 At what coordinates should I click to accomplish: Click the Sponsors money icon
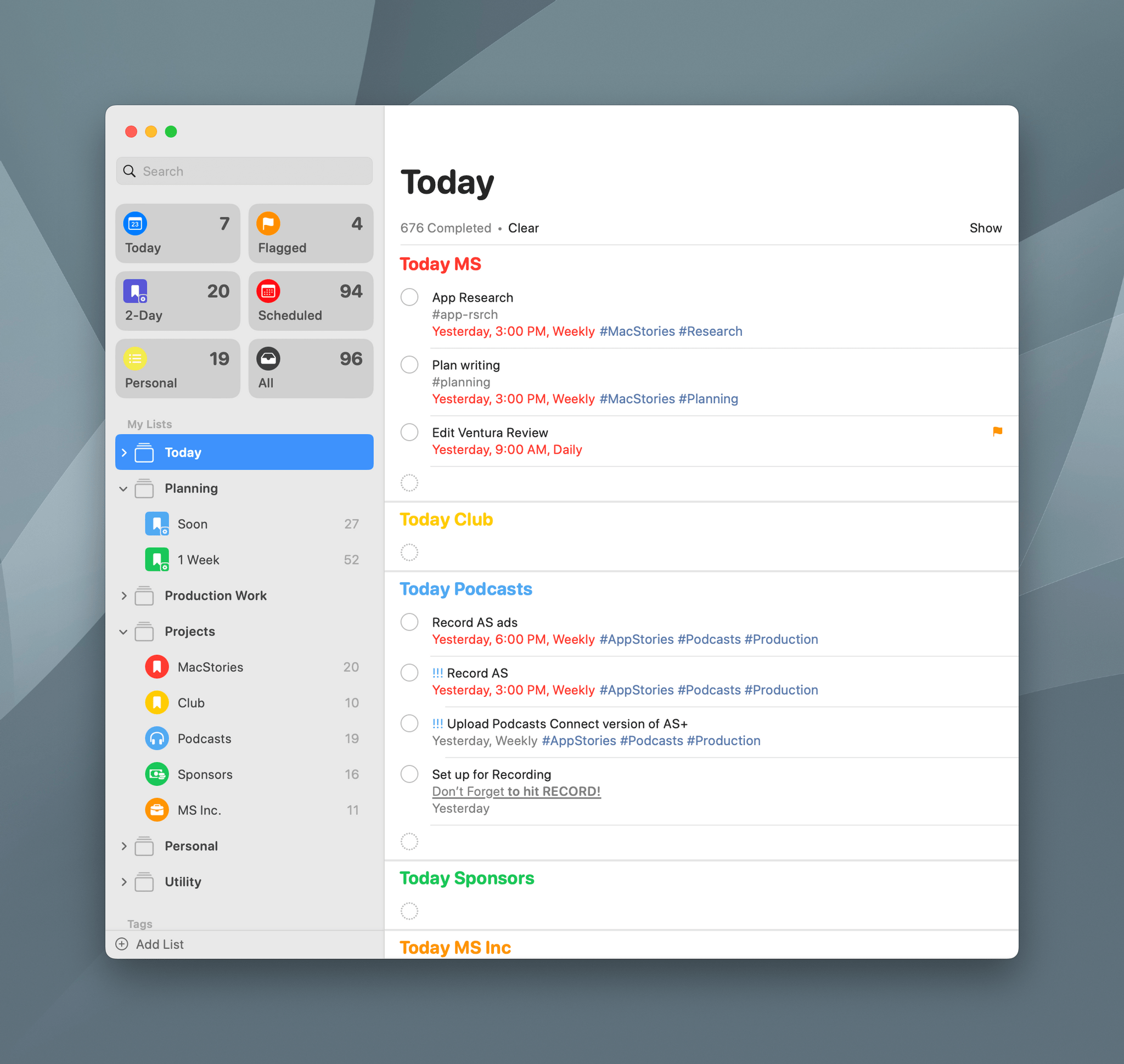[x=156, y=774]
